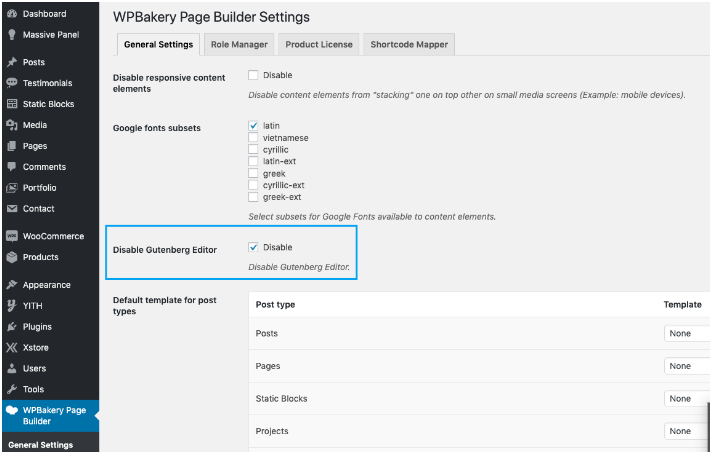The image size is (710, 452).
Task: Click the Pages row in post types table
Action: coord(479,366)
